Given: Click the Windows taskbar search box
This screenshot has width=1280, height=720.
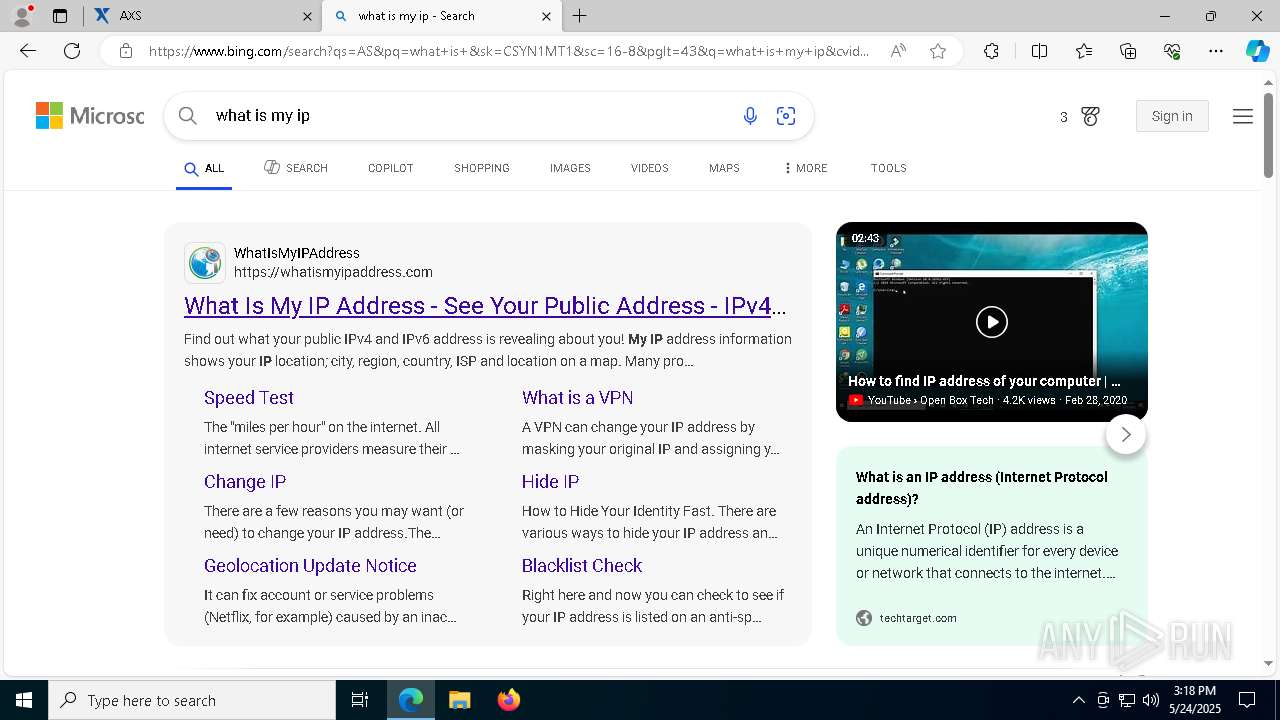Looking at the screenshot, I should [x=192, y=700].
